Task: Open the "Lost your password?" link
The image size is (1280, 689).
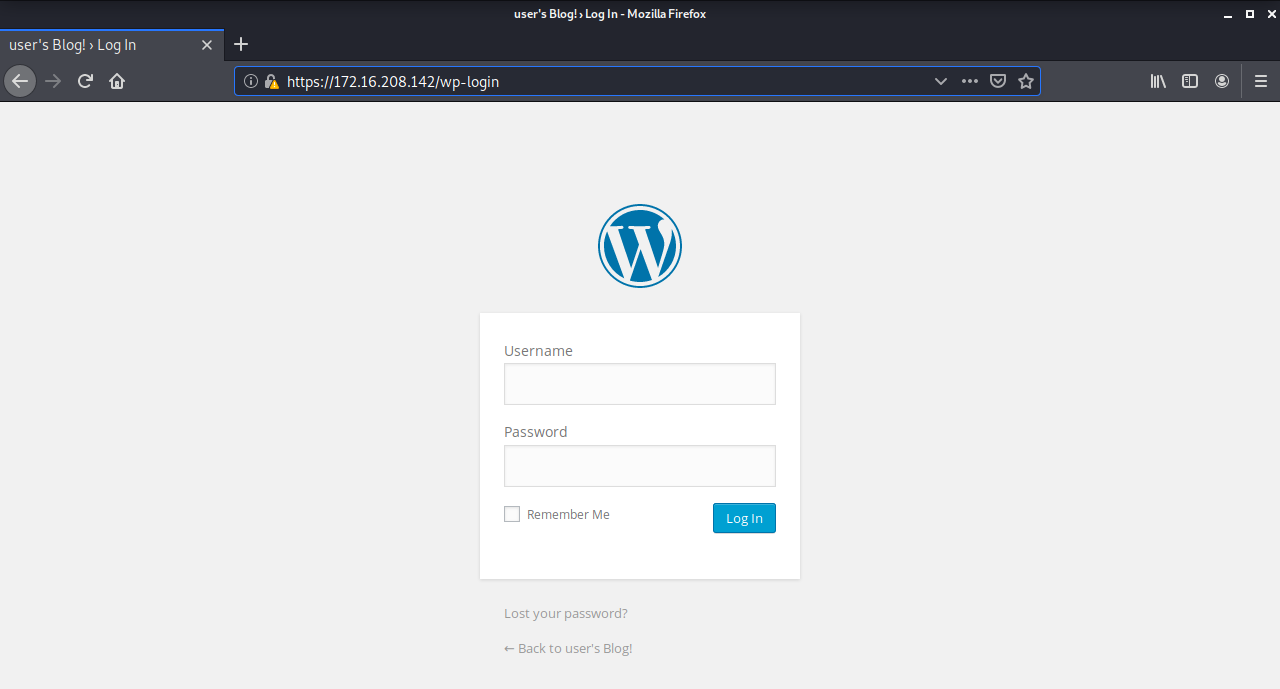Action: coord(566,613)
